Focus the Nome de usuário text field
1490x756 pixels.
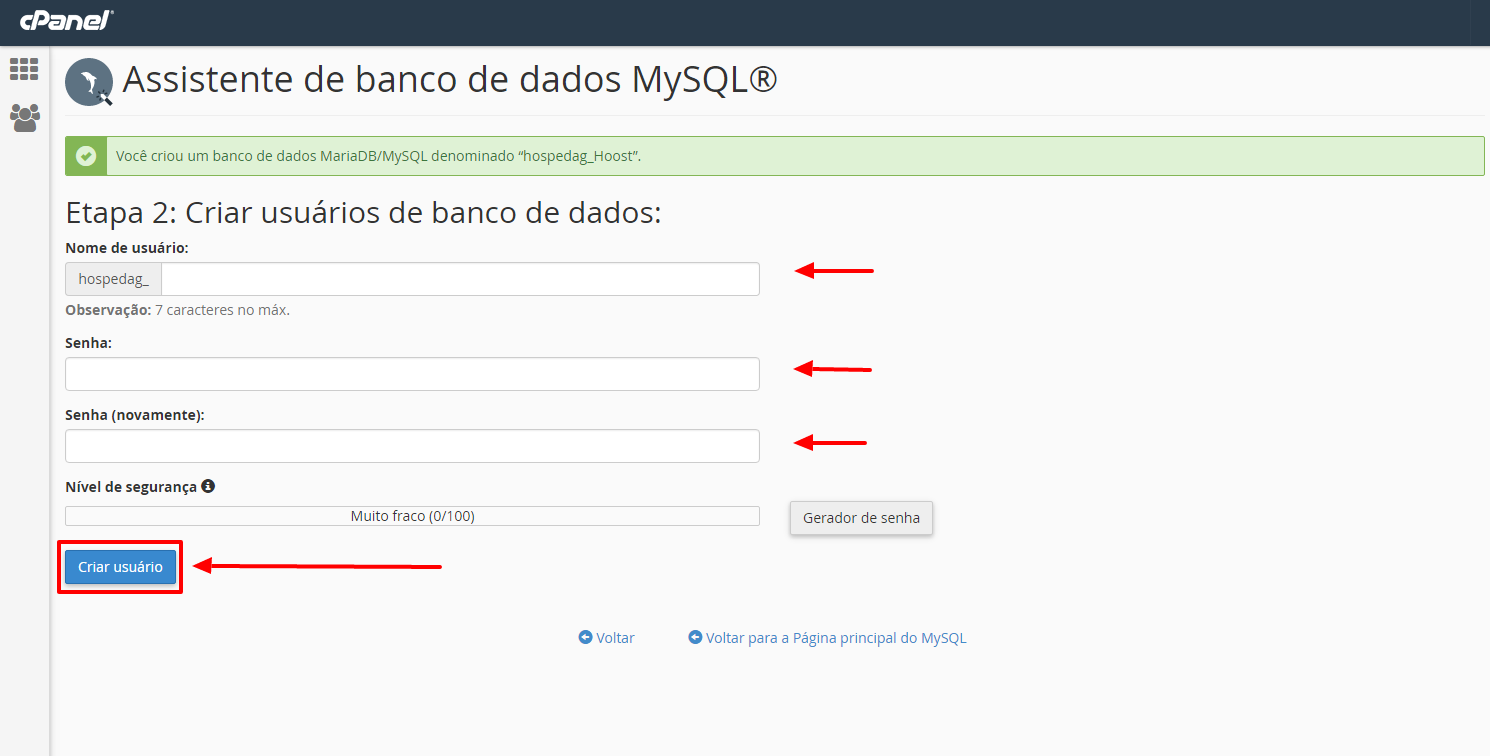460,279
